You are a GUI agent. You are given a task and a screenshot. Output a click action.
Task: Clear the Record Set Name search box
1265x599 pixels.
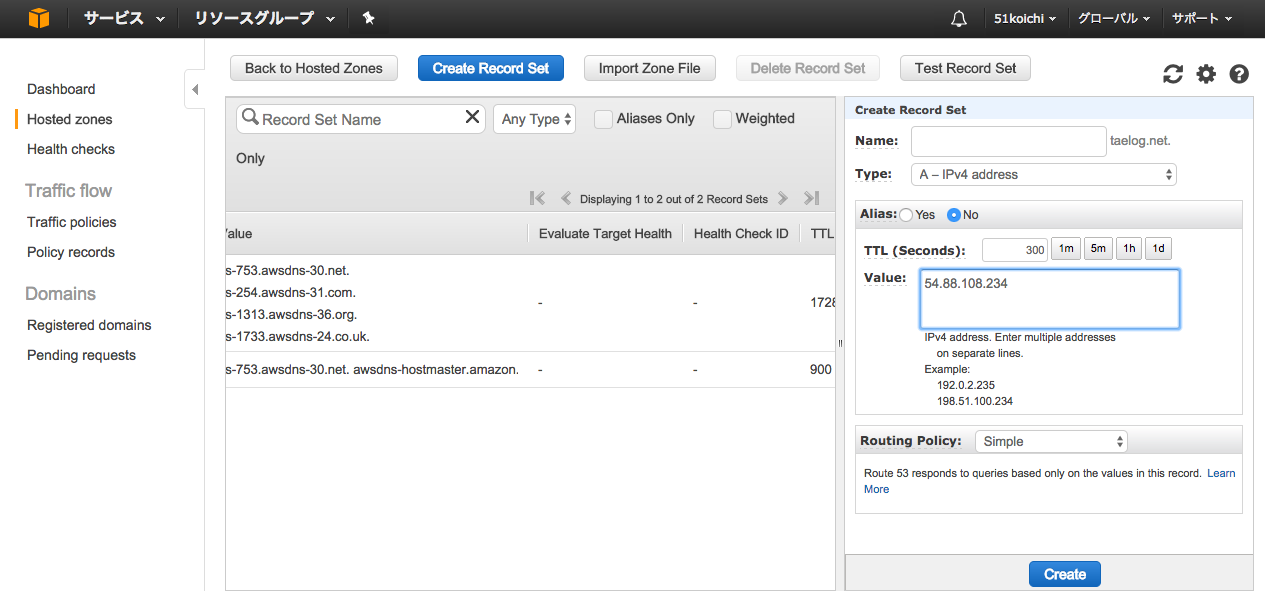point(472,118)
